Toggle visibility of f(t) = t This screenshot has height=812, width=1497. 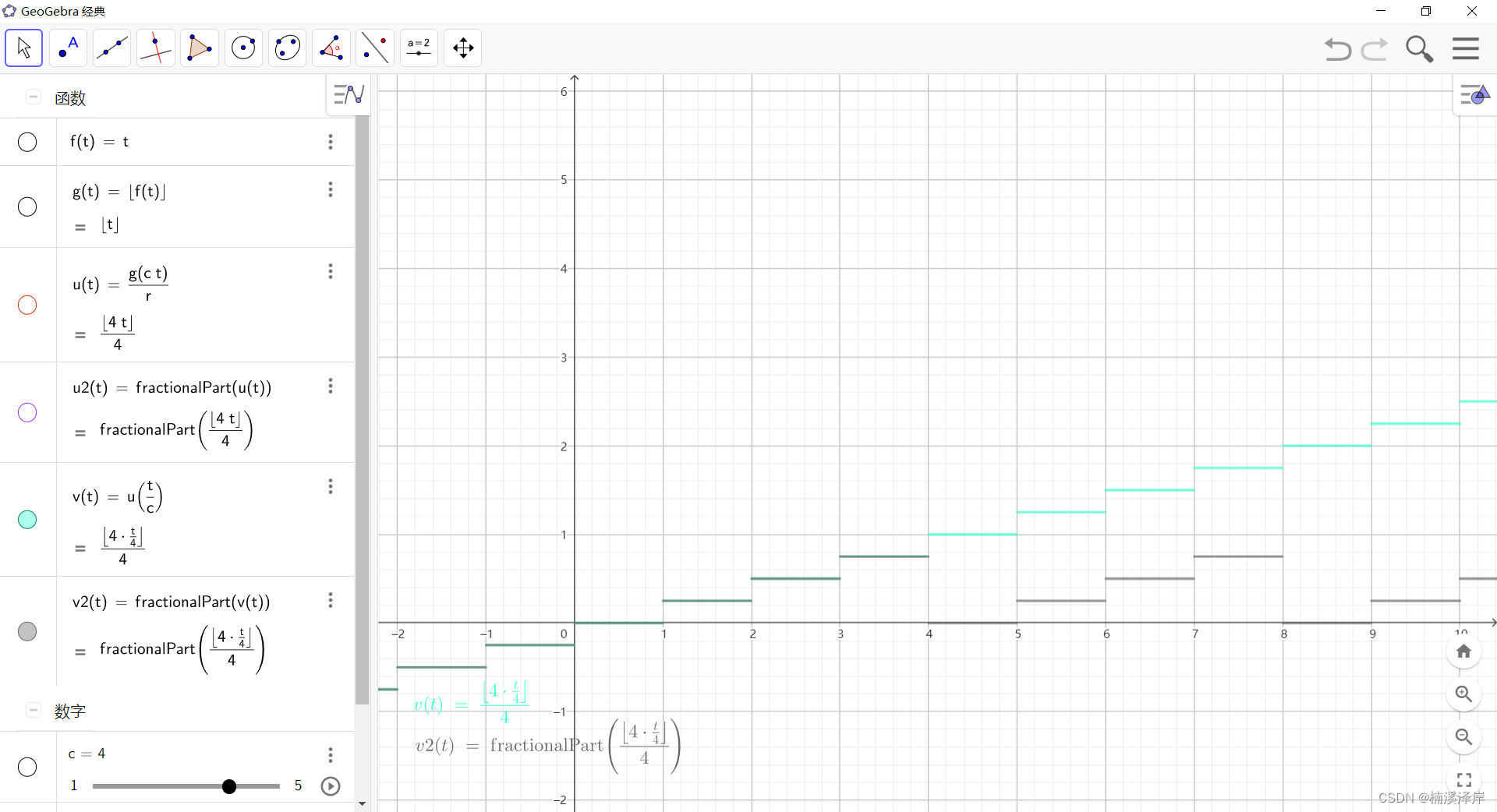tap(27, 142)
